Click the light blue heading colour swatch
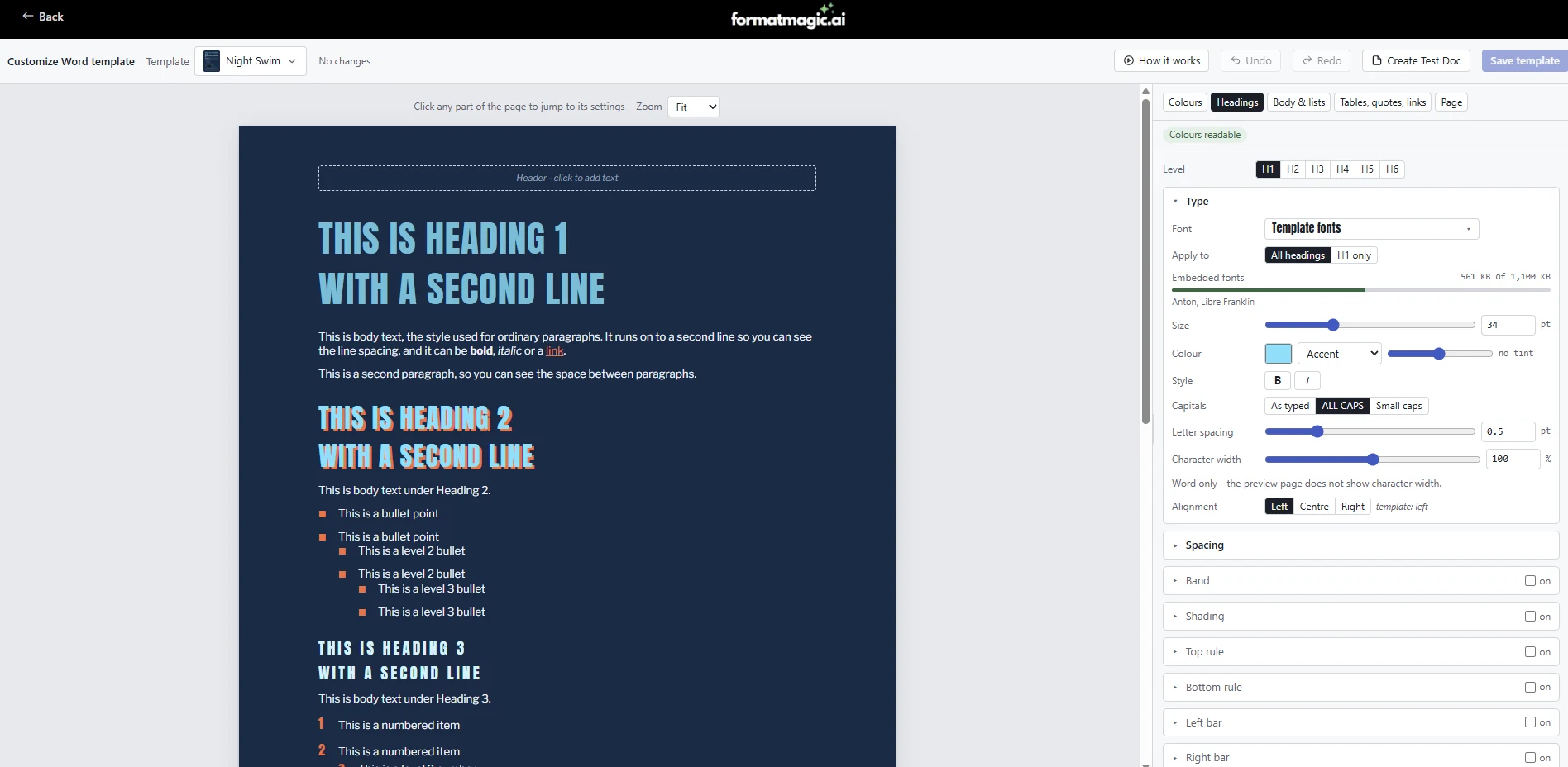1568x767 pixels. coord(1279,354)
